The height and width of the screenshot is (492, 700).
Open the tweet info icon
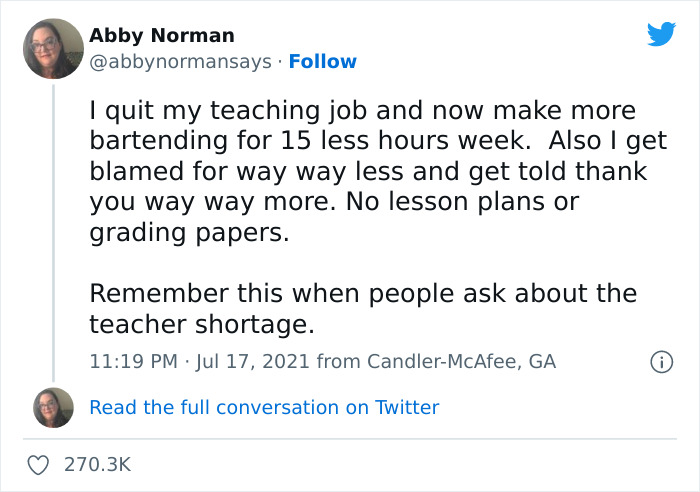click(661, 362)
